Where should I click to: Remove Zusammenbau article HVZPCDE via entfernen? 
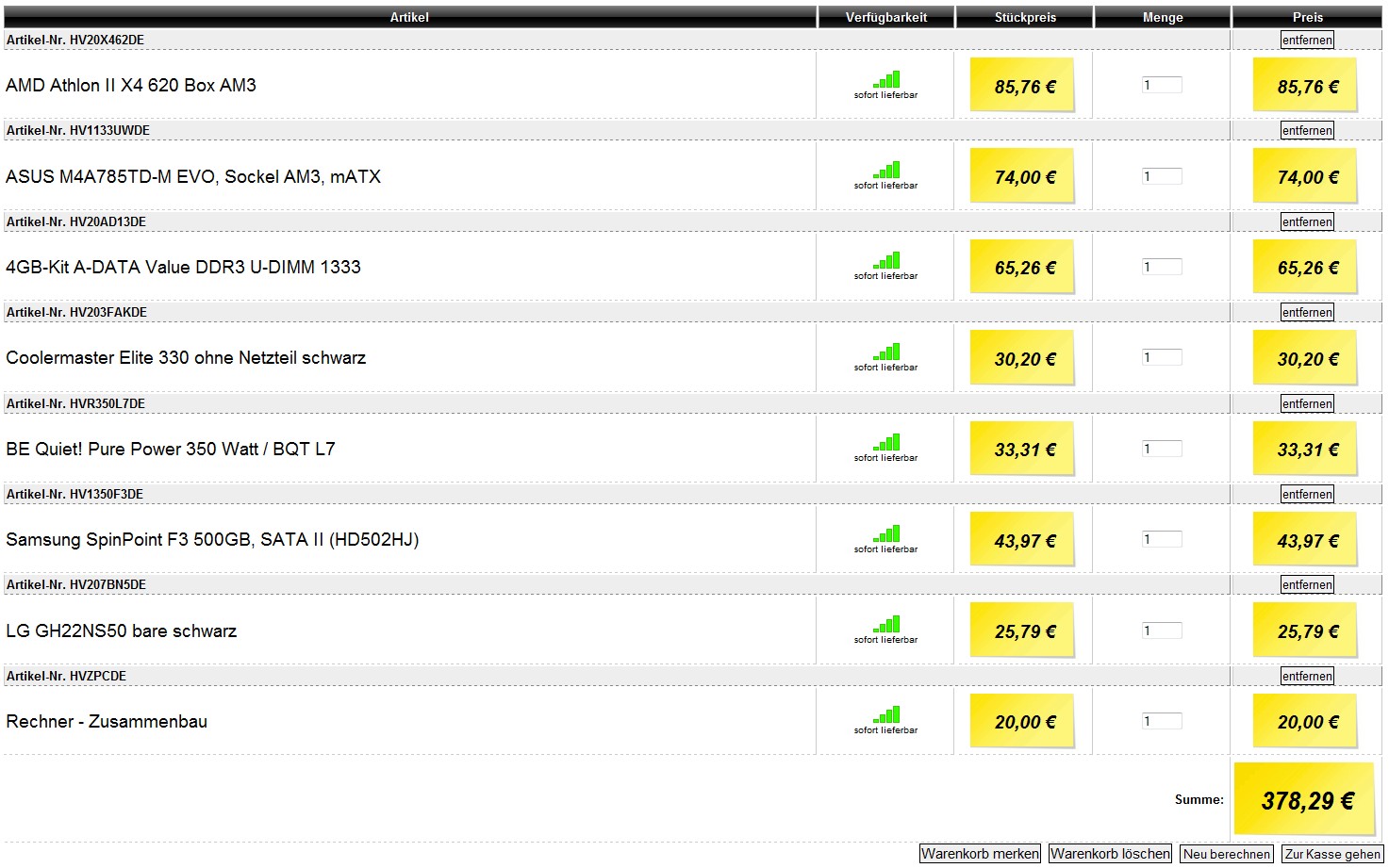click(x=1307, y=676)
